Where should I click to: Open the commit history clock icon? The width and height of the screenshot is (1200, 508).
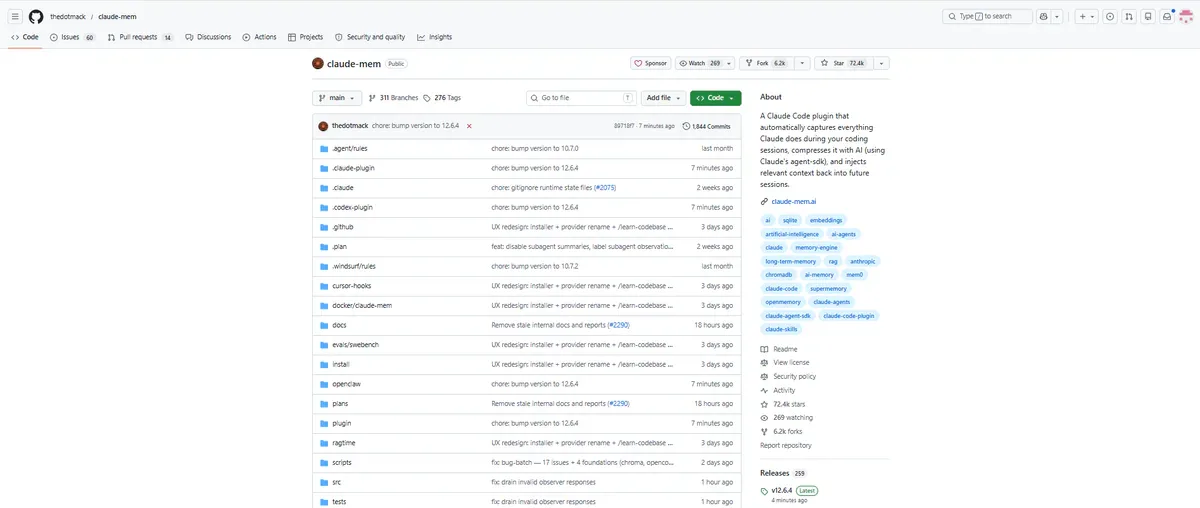tap(686, 126)
